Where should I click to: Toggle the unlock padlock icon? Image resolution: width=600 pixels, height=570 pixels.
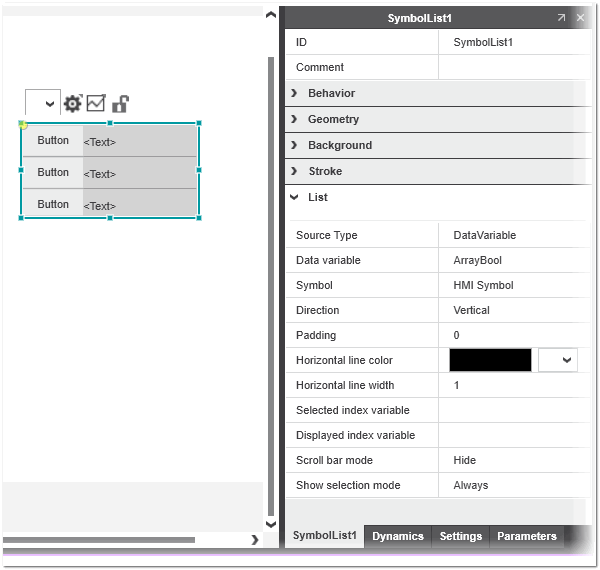click(120, 103)
